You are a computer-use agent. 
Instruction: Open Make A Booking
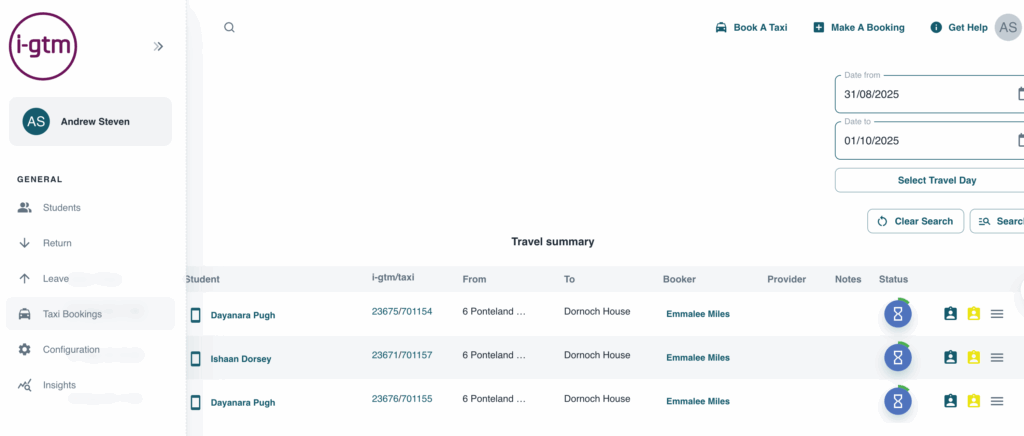(x=859, y=27)
